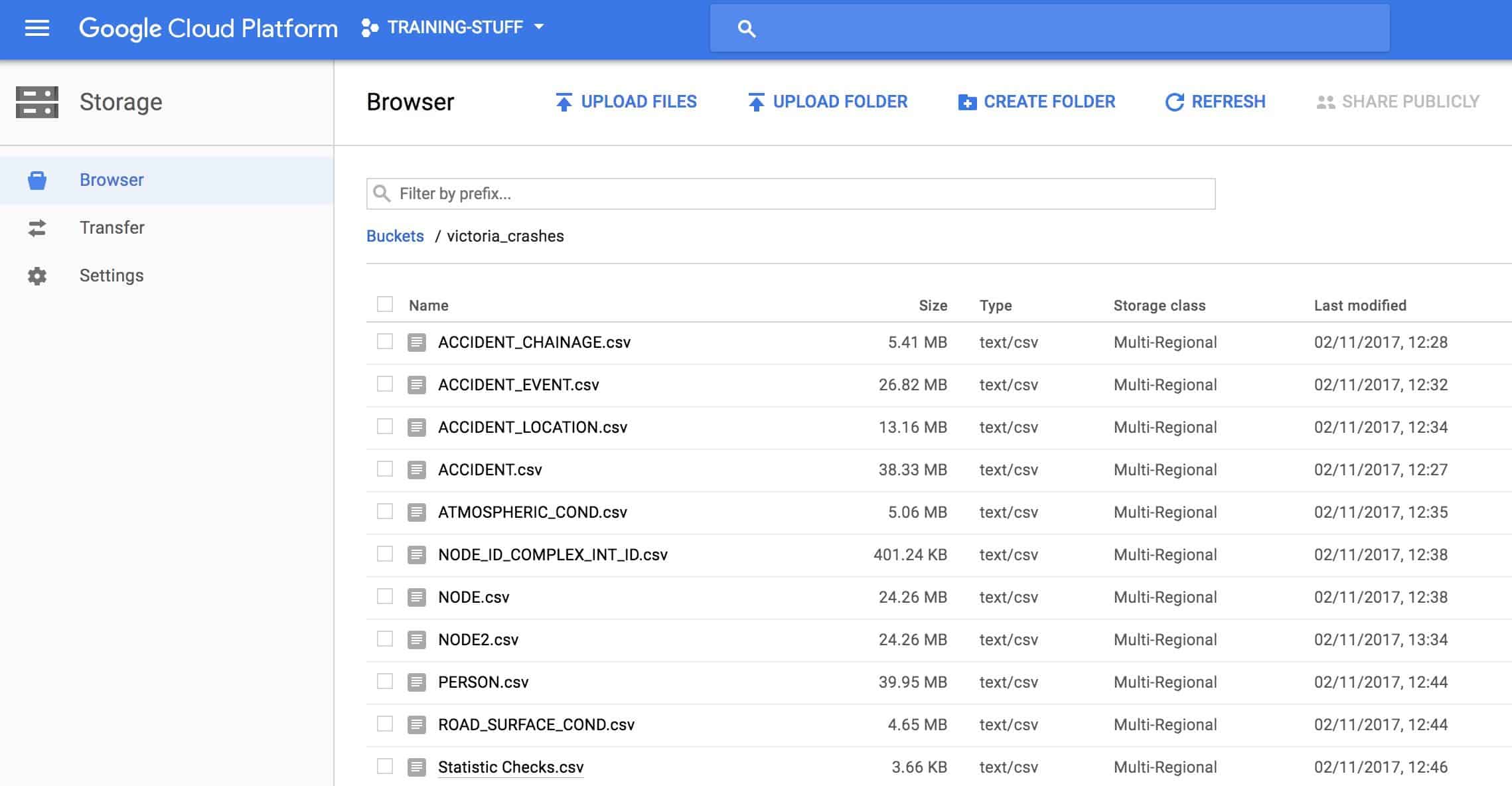Check the Statistic Checks.csv checkbox
1512x786 pixels.
pyautogui.click(x=385, y=766)
